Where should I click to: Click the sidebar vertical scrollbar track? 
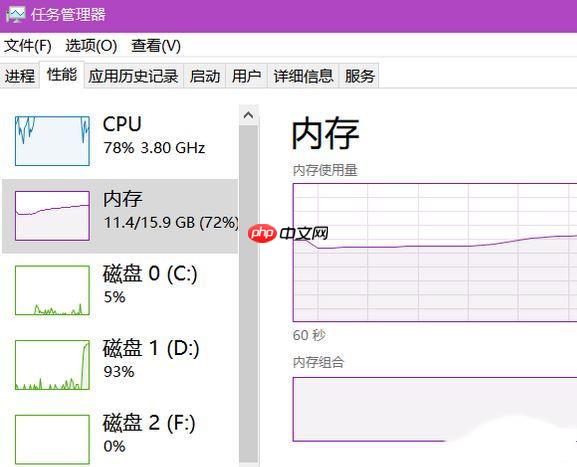point(248,294)
